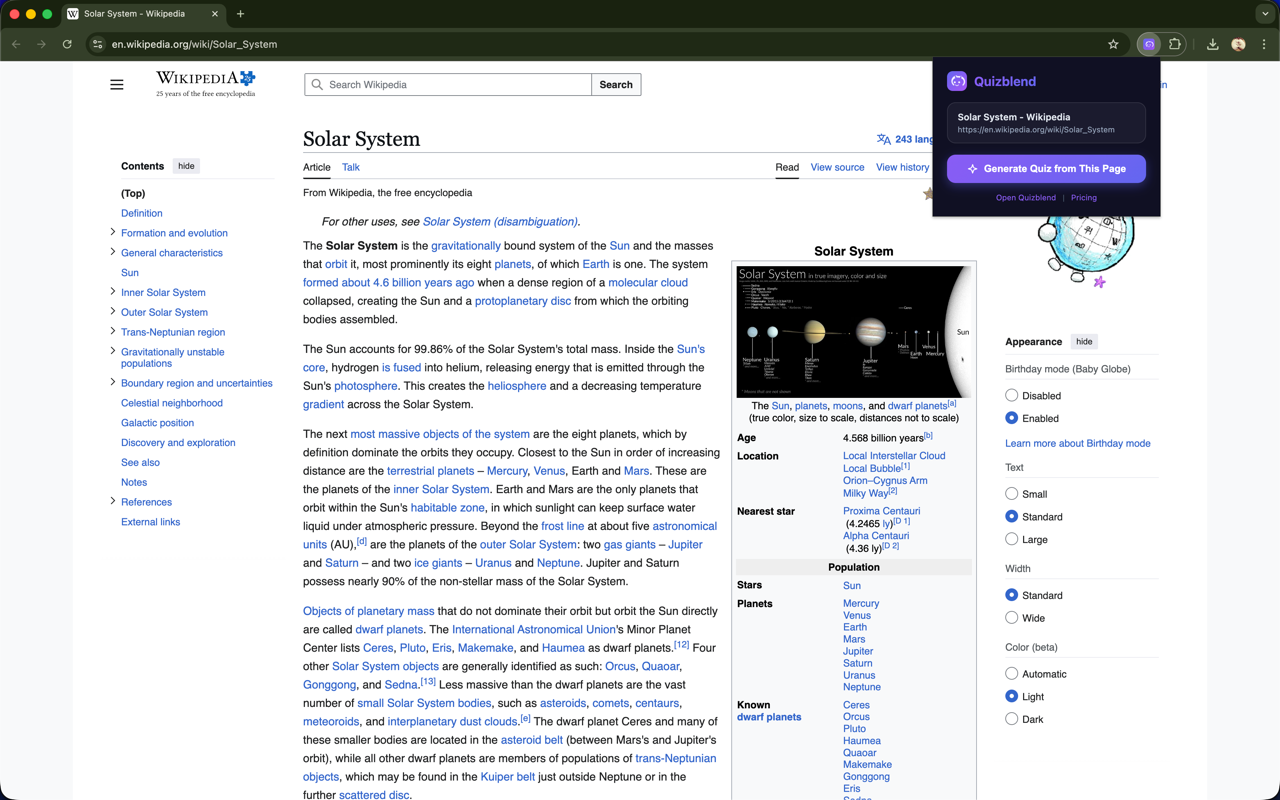Disable Birthday mode via the Disabled radio
This screenshot has height=800, width=1280.
click(1011, 395)
